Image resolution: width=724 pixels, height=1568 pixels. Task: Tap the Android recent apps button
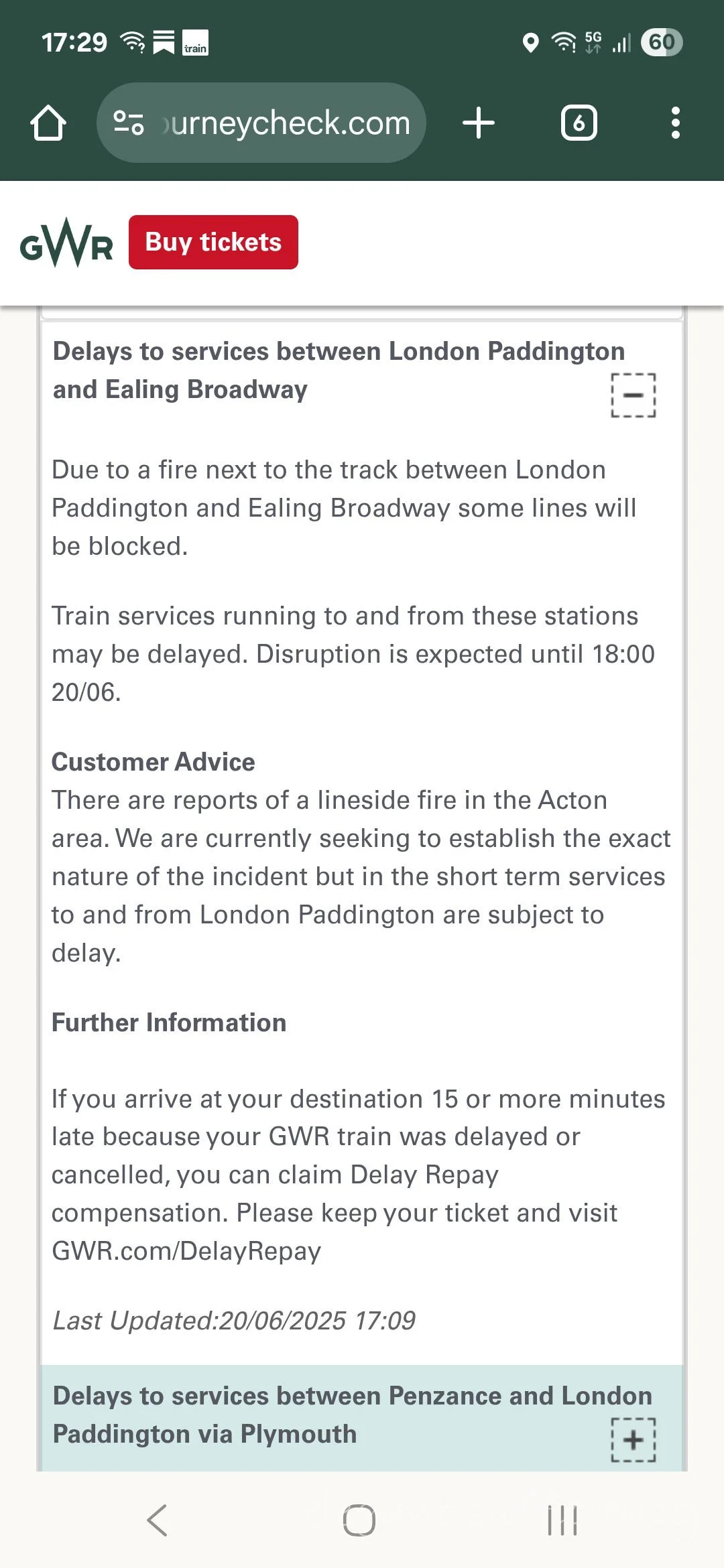tap(562, 1520)
